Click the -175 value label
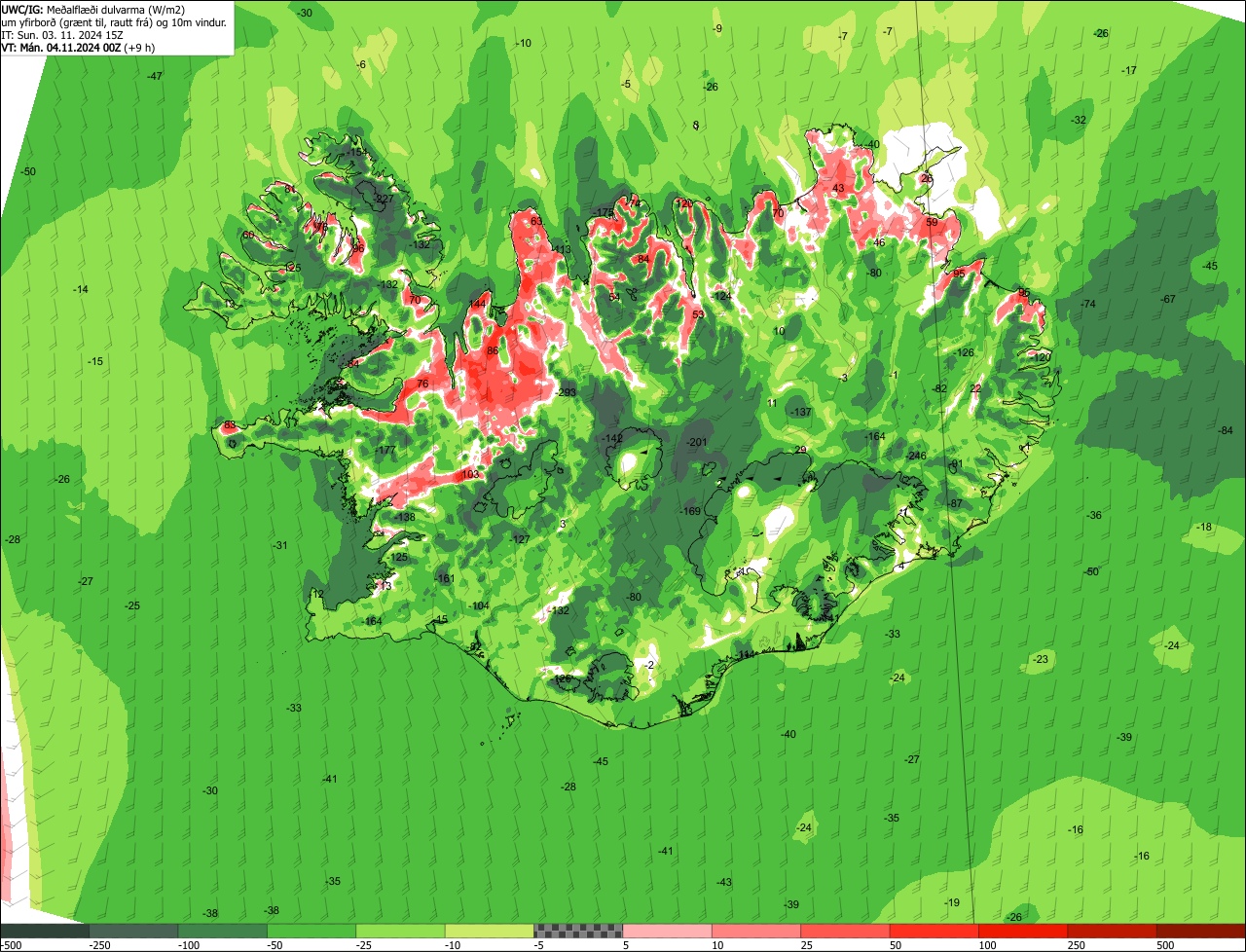The height and width of the screenshot is (952, 1246). 604,212
